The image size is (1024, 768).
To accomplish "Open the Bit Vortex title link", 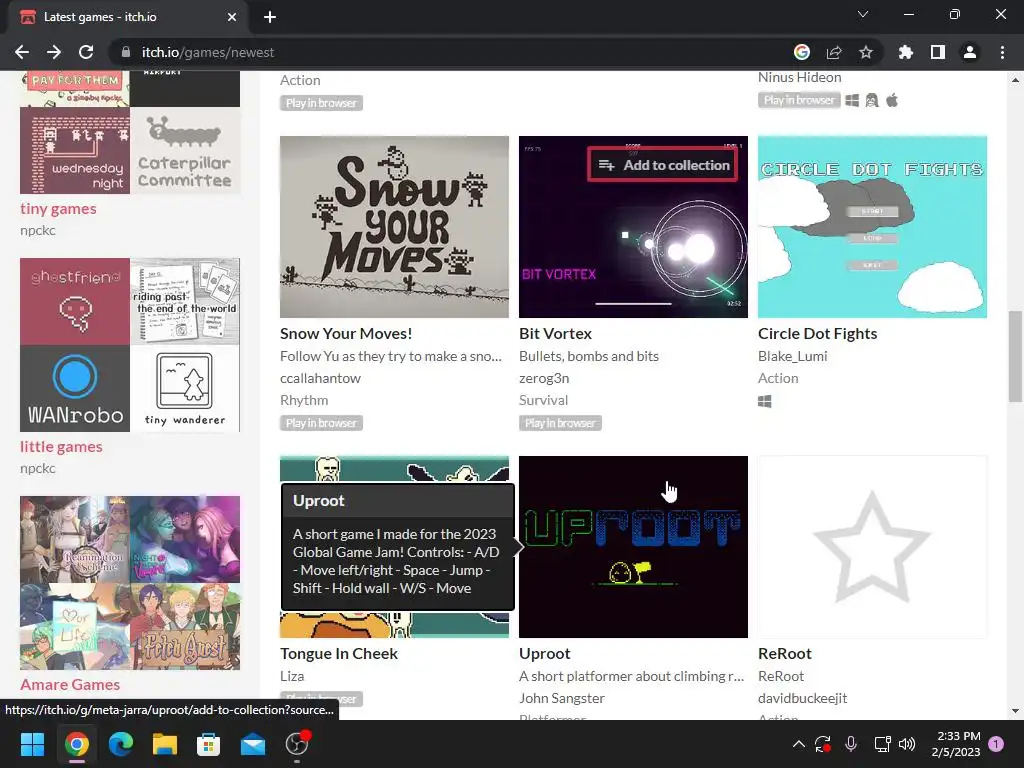I will click(555, 334).
